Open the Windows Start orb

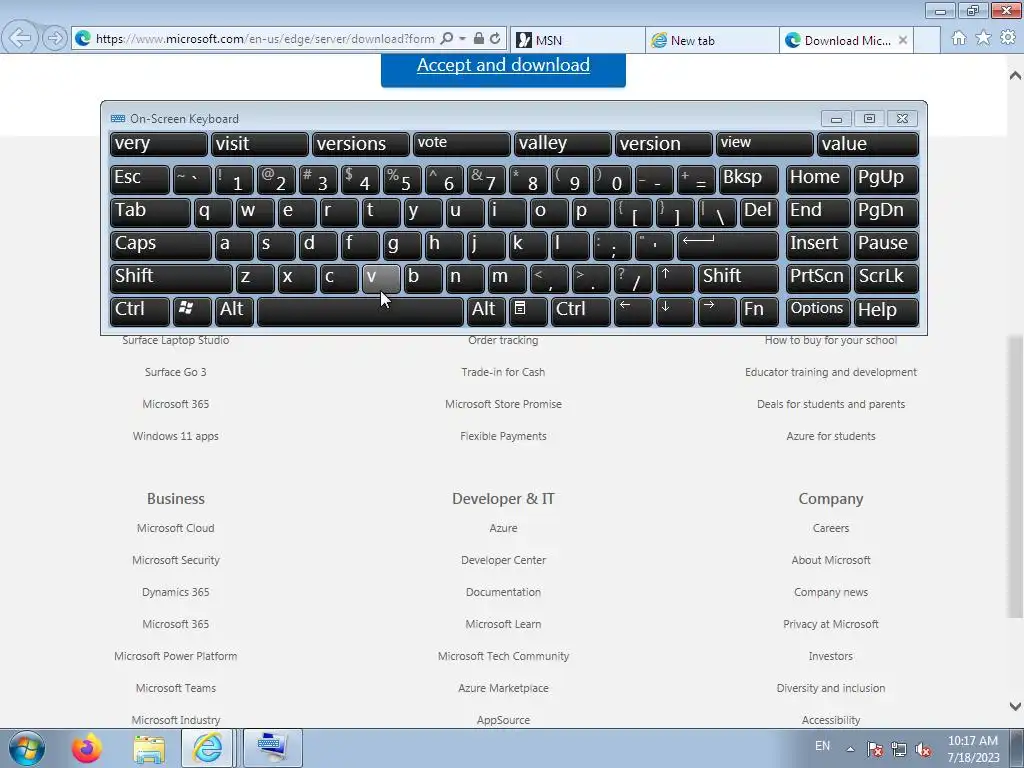(x=27, y=748)
